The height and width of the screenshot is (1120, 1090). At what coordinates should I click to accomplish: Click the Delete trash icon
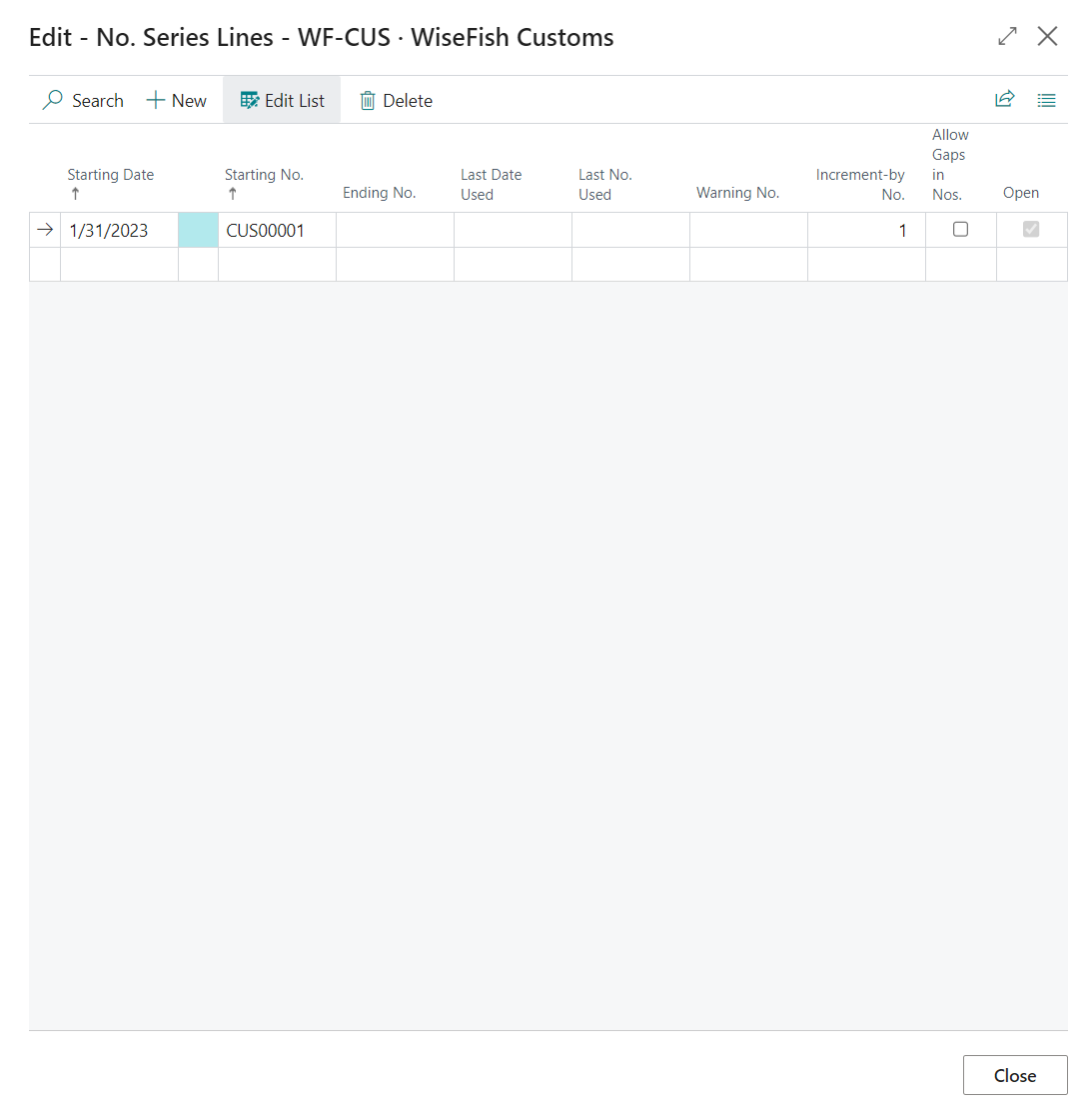pos(368,101)
